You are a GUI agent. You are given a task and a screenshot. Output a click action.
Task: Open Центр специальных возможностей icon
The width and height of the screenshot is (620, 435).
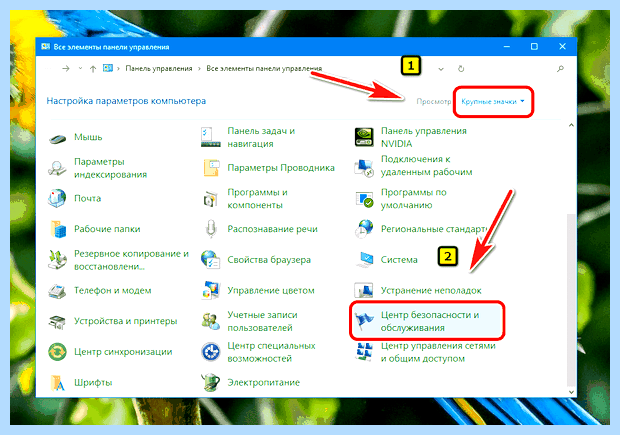coord(210,352)
